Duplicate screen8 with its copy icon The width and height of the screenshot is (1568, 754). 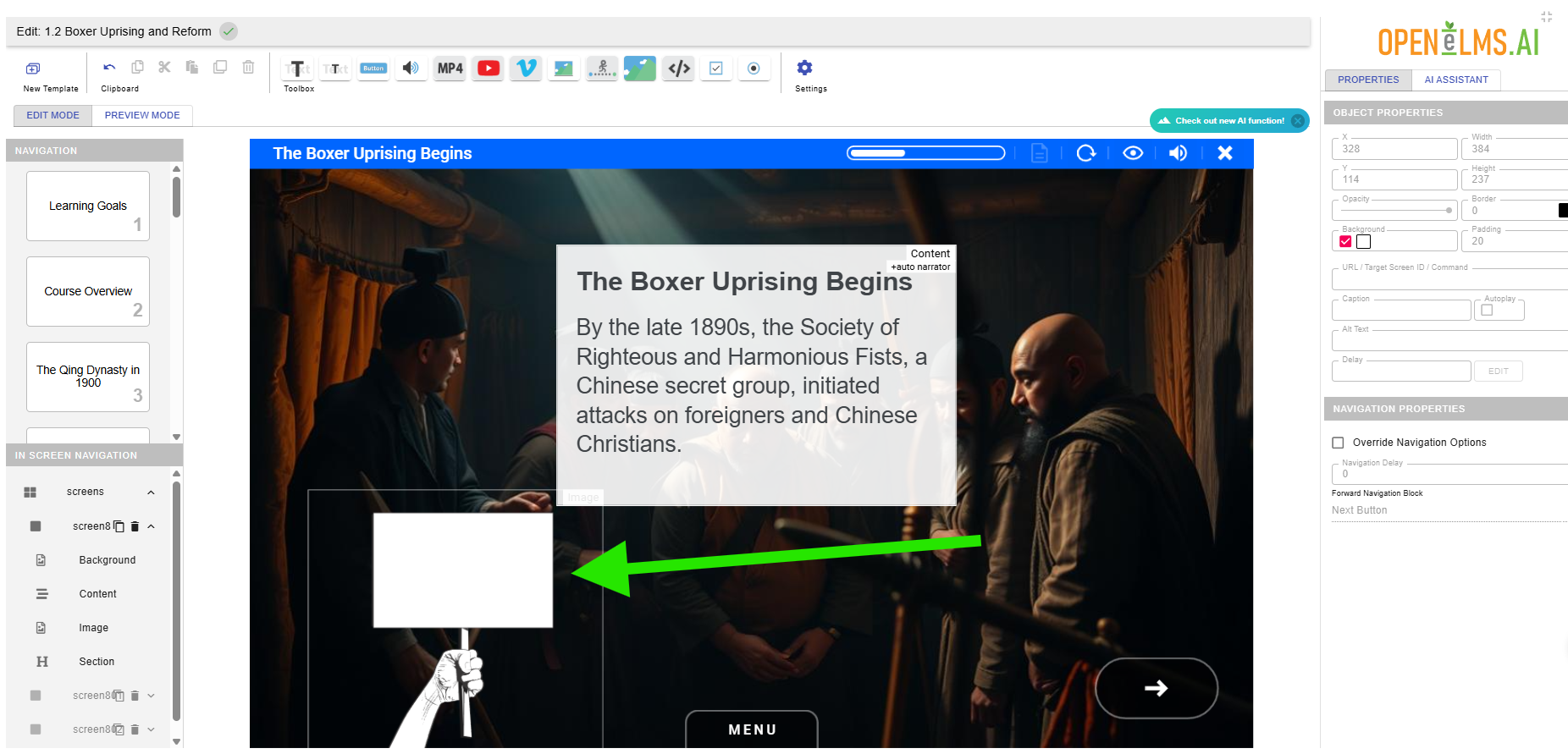pos(119,526)
